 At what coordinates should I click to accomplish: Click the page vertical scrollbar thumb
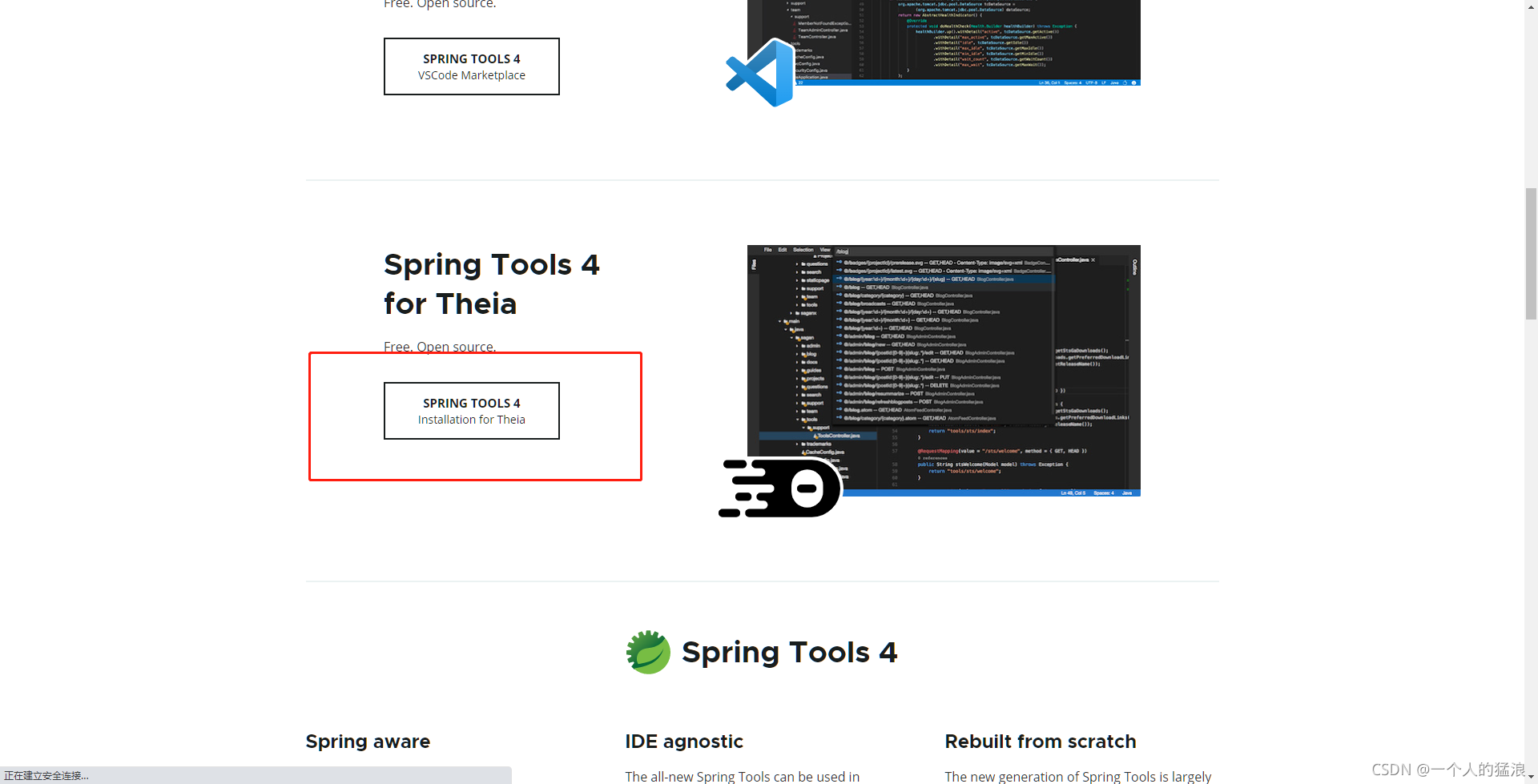coord(1531,254)
